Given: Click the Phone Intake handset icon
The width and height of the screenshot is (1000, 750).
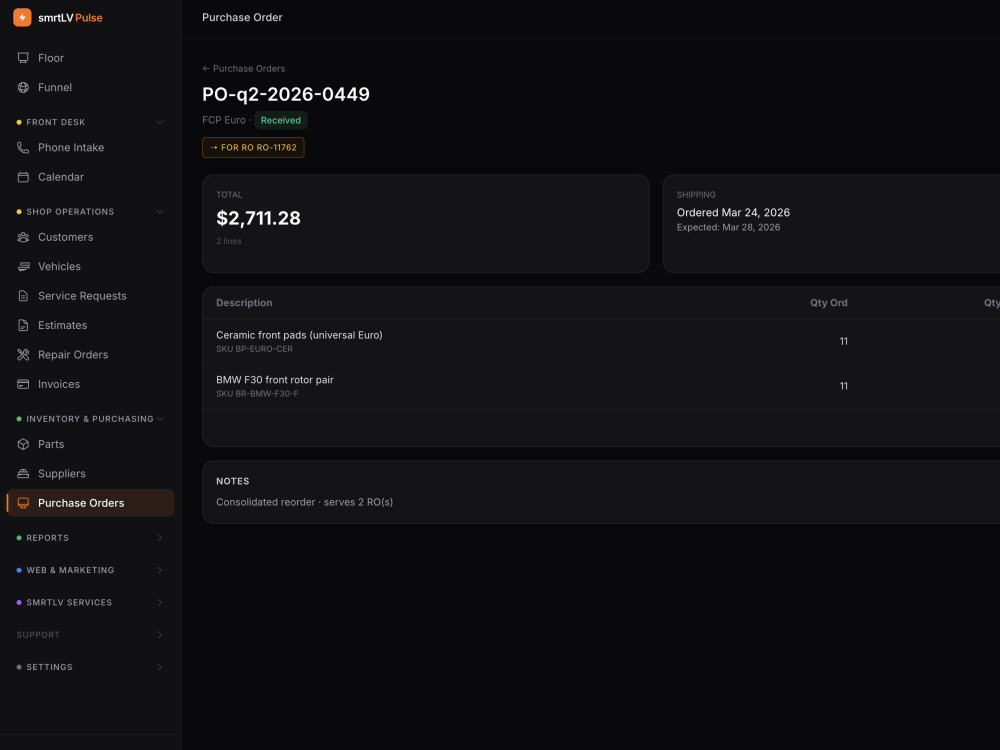Looking at the screenshot, I should click(x=23, y=147).
